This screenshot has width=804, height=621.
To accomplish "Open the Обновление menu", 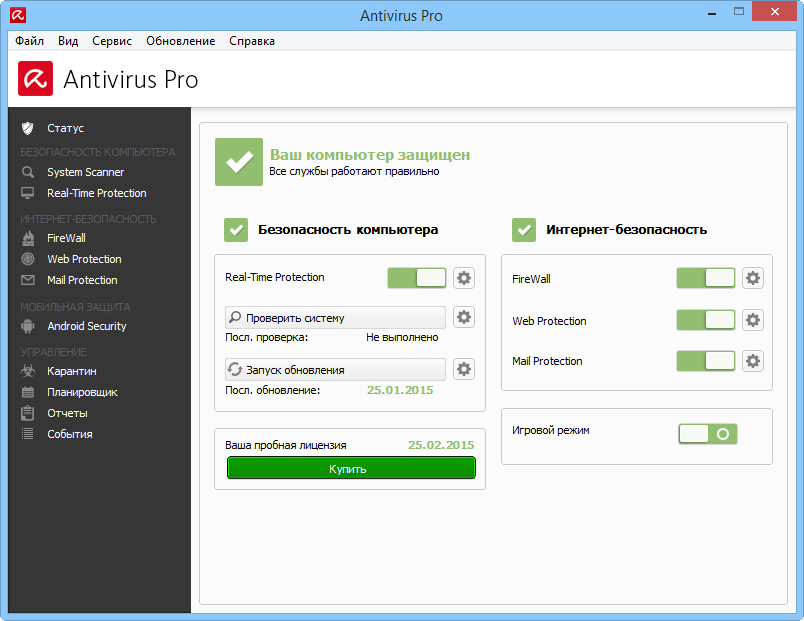I will 181,41.
